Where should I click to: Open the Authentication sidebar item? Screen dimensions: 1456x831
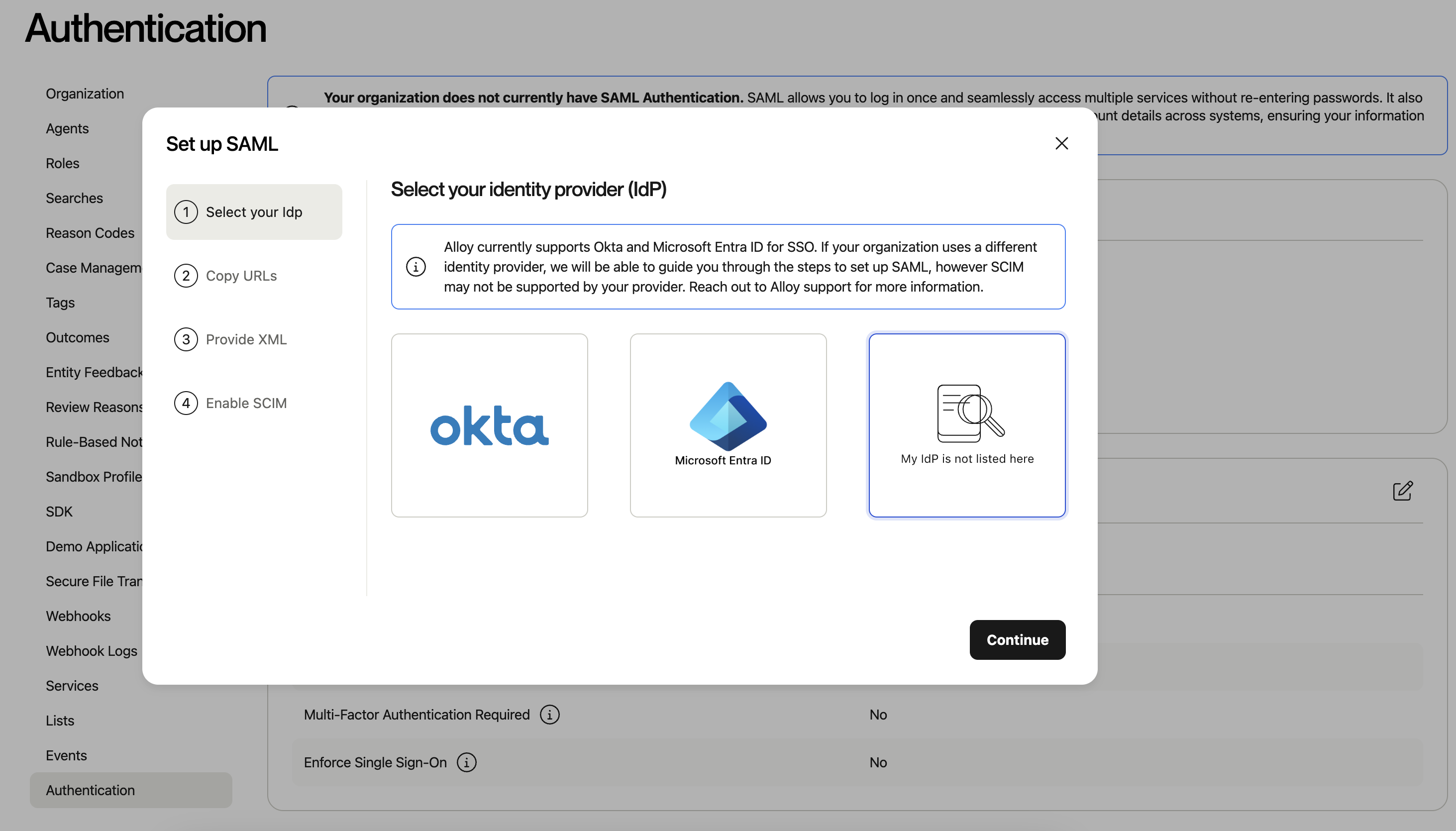pos(90,790)
